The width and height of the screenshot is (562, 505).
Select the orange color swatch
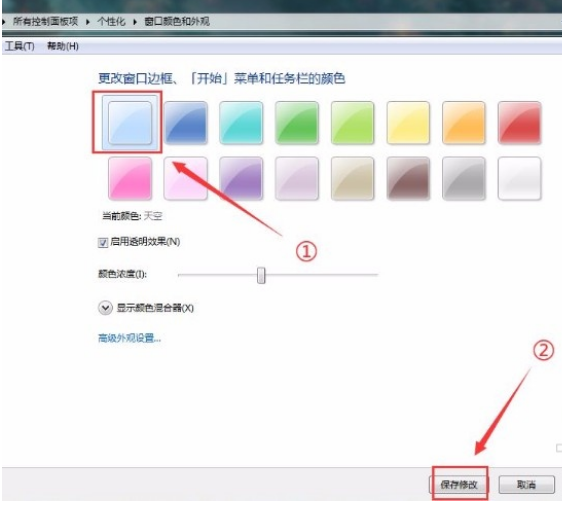point(464,123)
